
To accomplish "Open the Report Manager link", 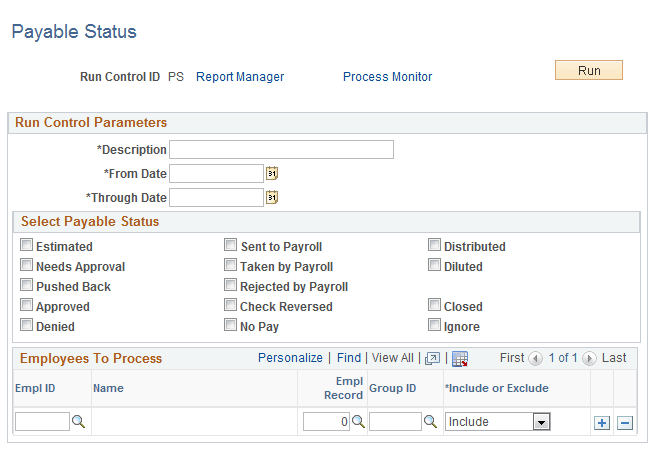I will [x=240, y=77].
